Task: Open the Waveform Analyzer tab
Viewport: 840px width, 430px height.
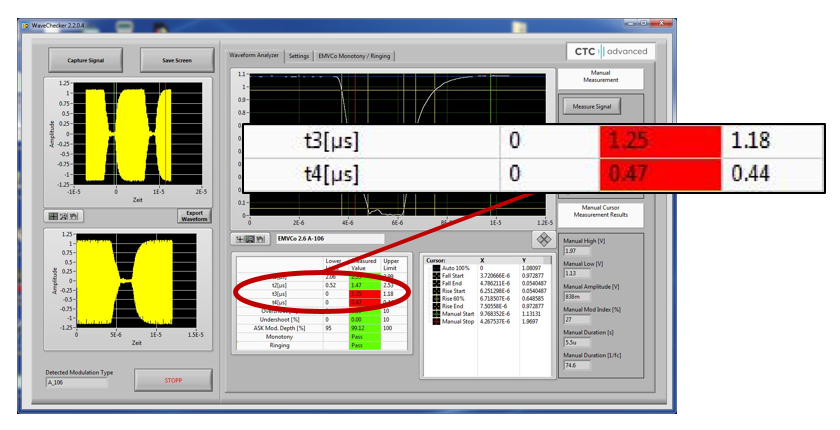Action: point(254,55)
